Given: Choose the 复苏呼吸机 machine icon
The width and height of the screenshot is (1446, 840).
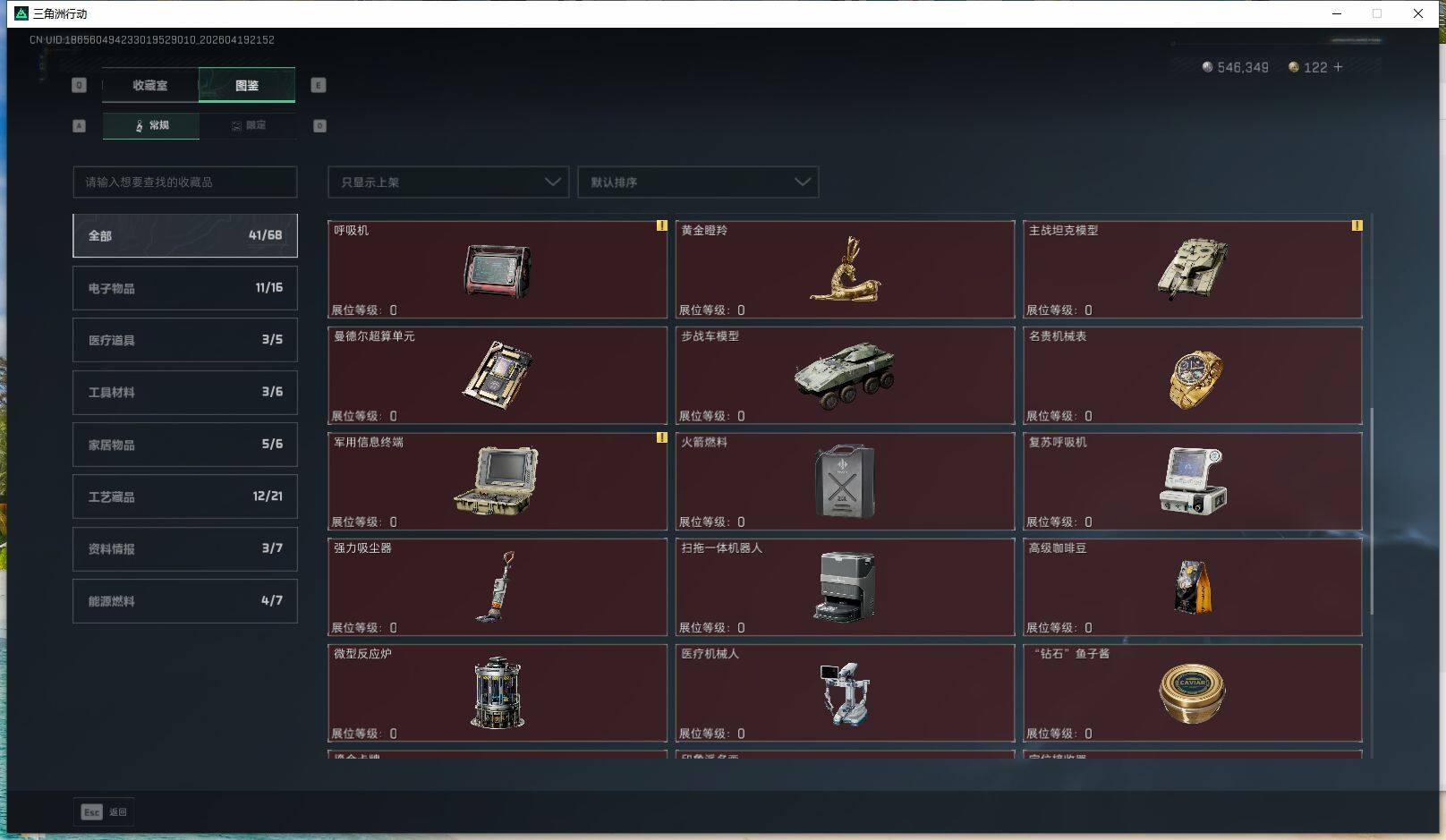Looking at the screenshot, I should (x=1193, y=481).
